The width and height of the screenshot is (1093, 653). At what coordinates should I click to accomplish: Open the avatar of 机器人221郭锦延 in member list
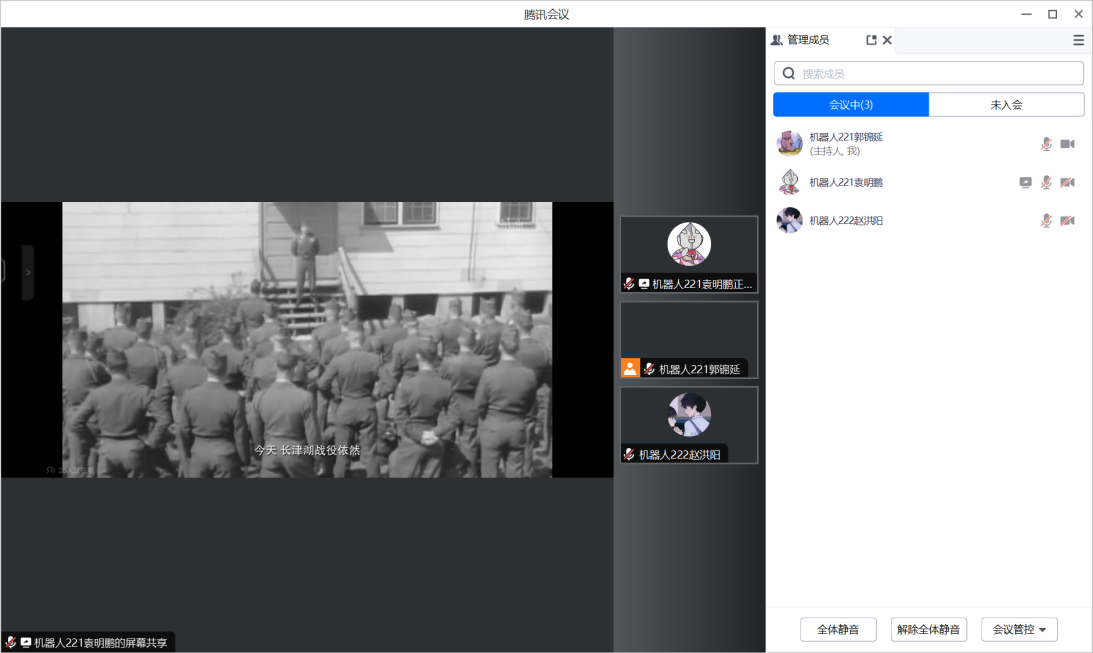(790, 143)
